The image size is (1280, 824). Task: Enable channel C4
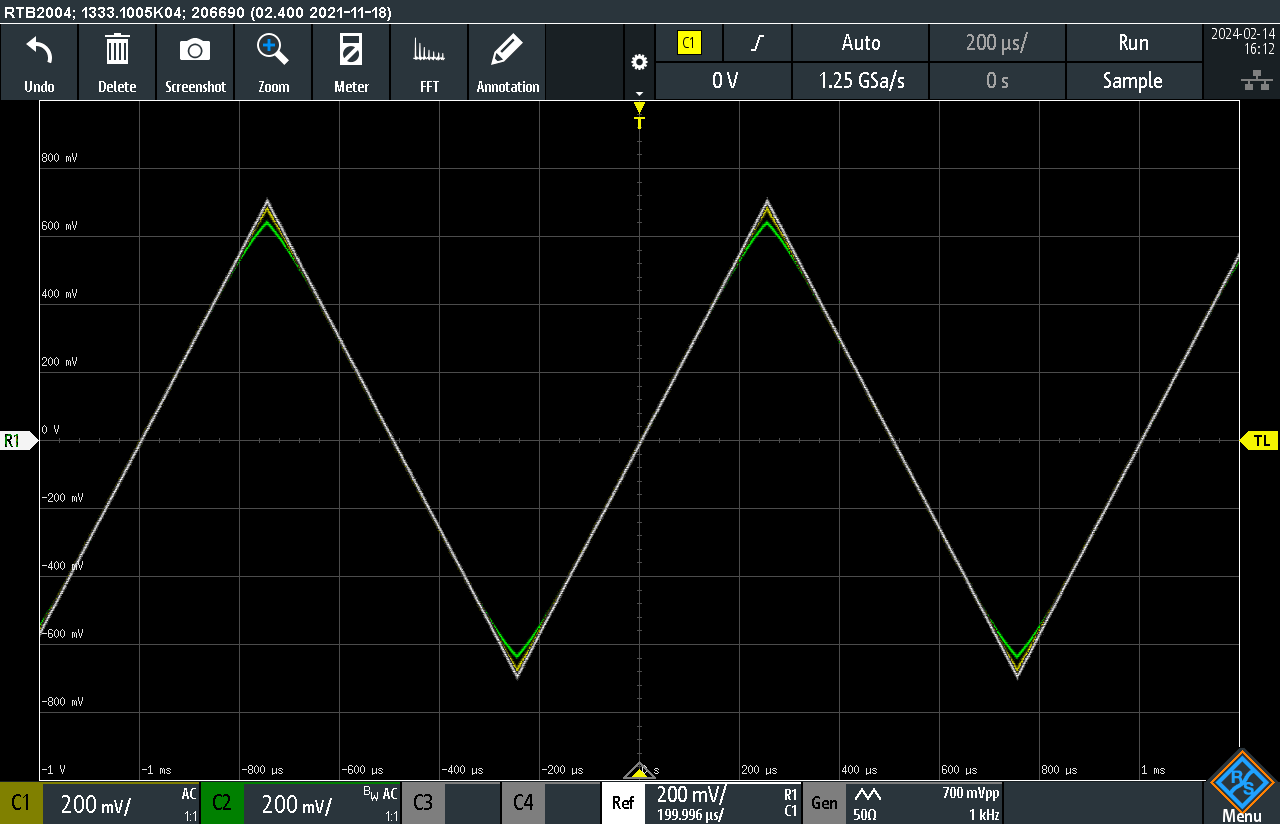tap(523, 803)
